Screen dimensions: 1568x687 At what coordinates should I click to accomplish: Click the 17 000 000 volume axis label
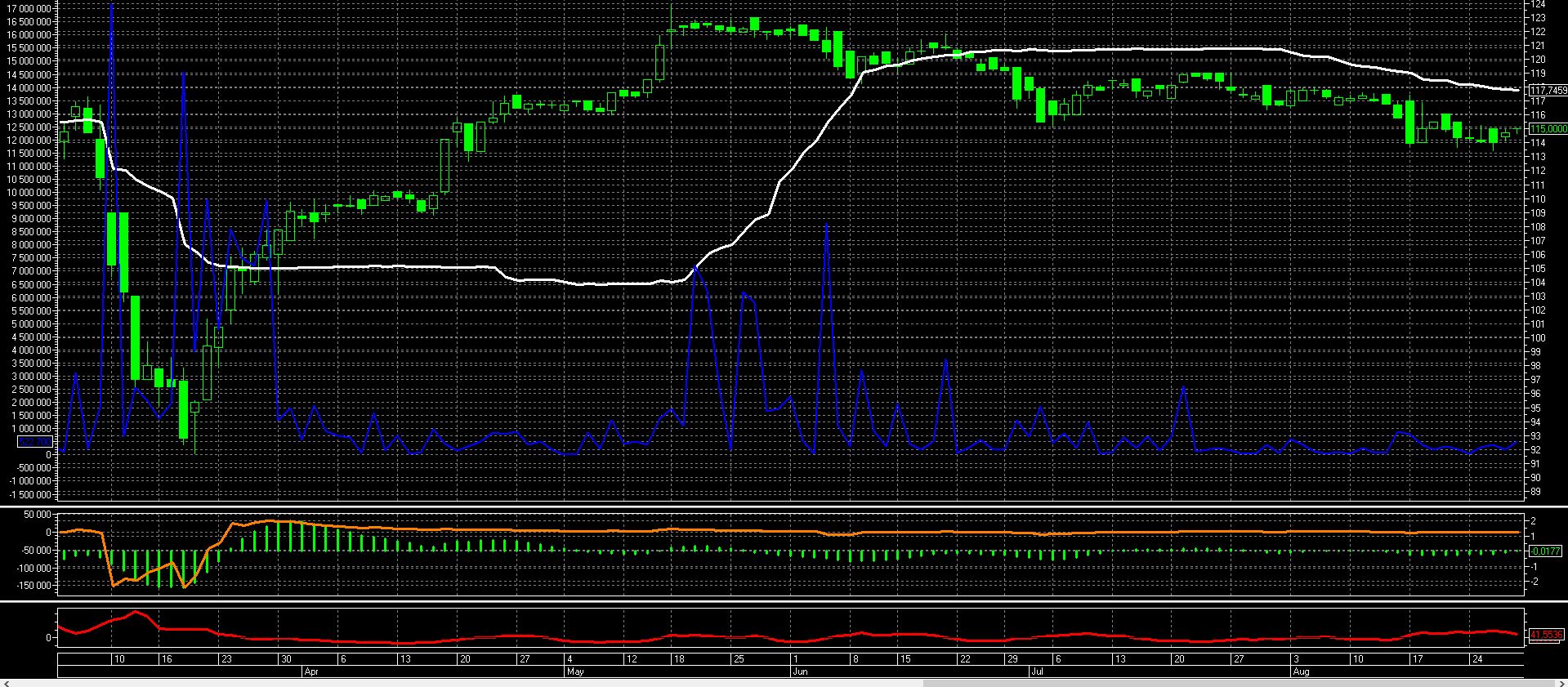pos(29,8)
